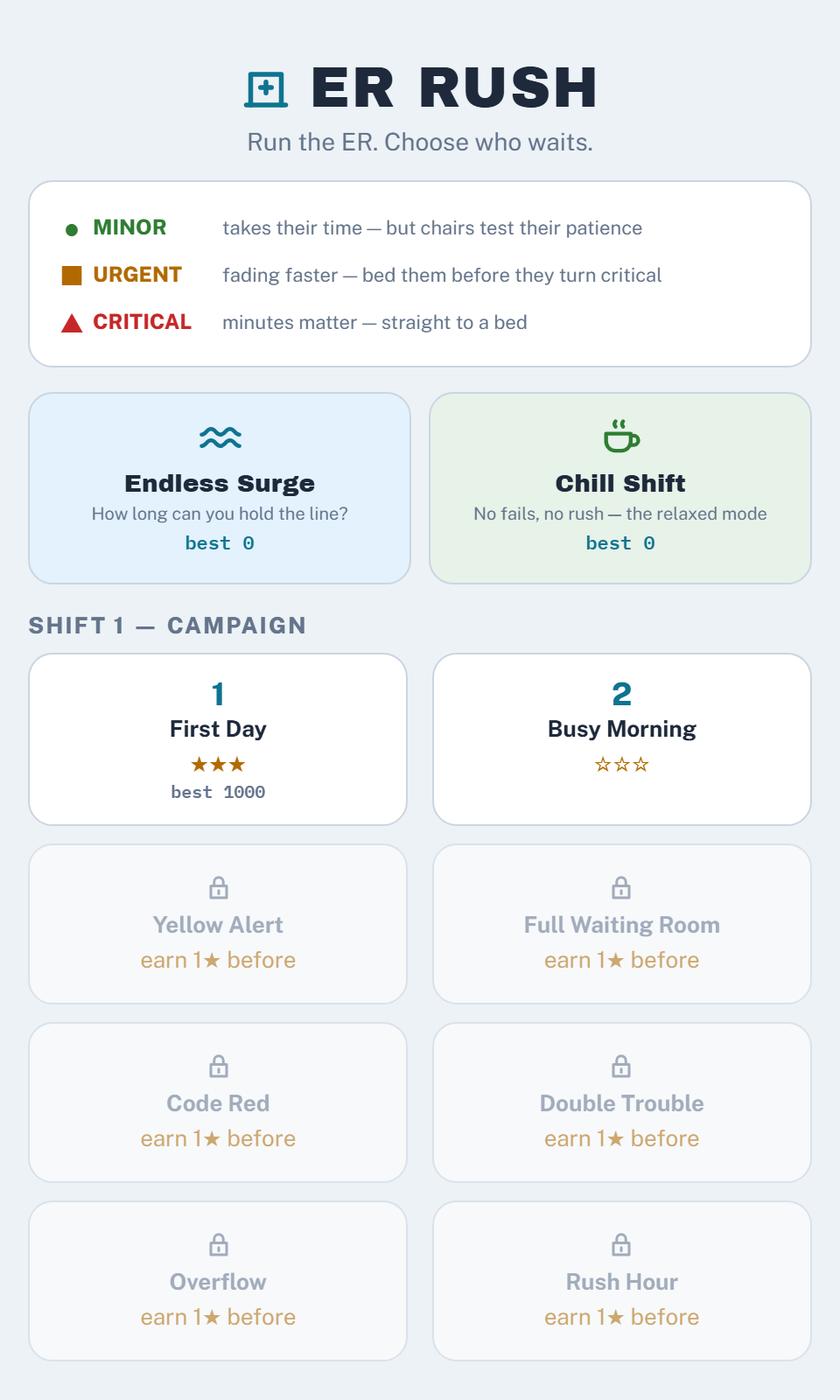
Task: Click the lock icon on Full Waiting Room
Action: tap(621, 888)
